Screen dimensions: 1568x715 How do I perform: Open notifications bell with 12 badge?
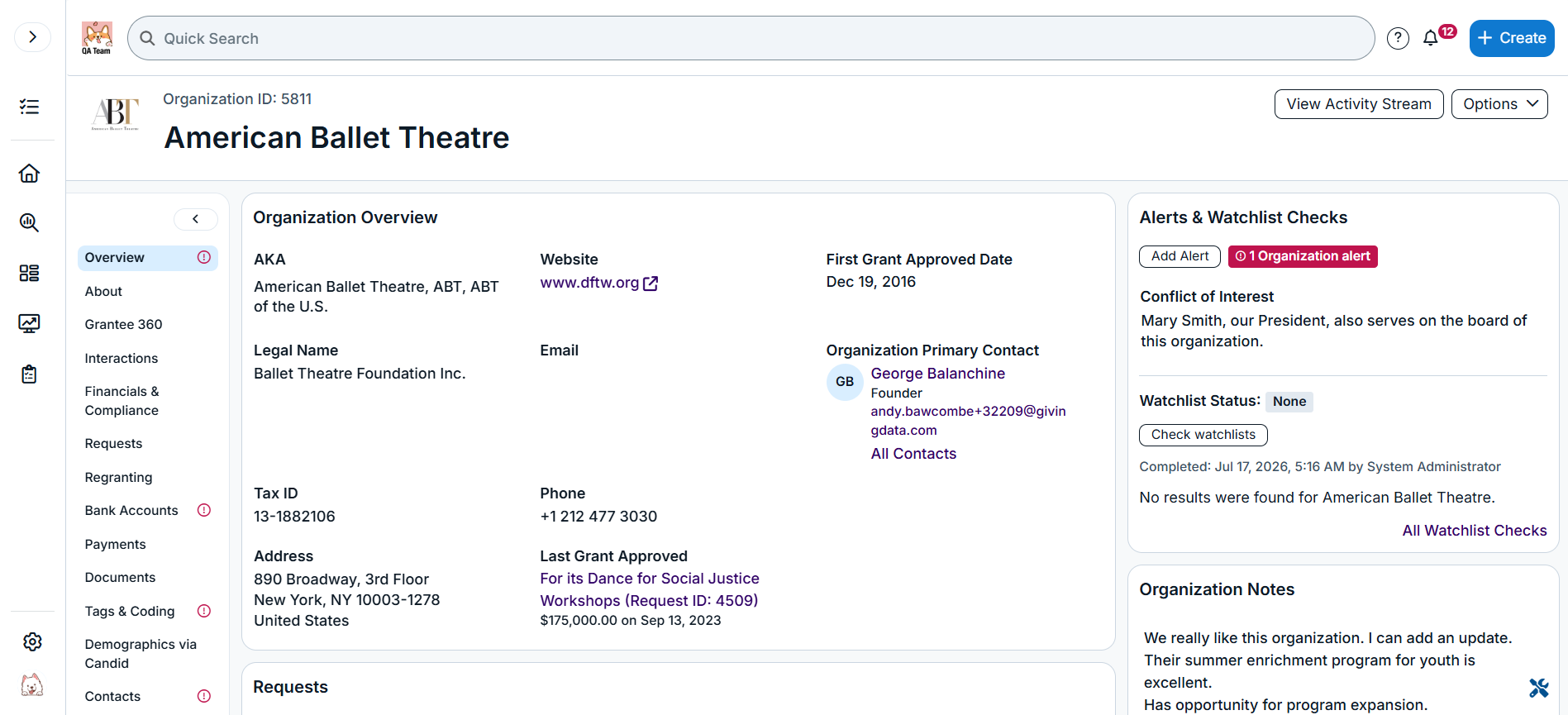click(1437, 37)
